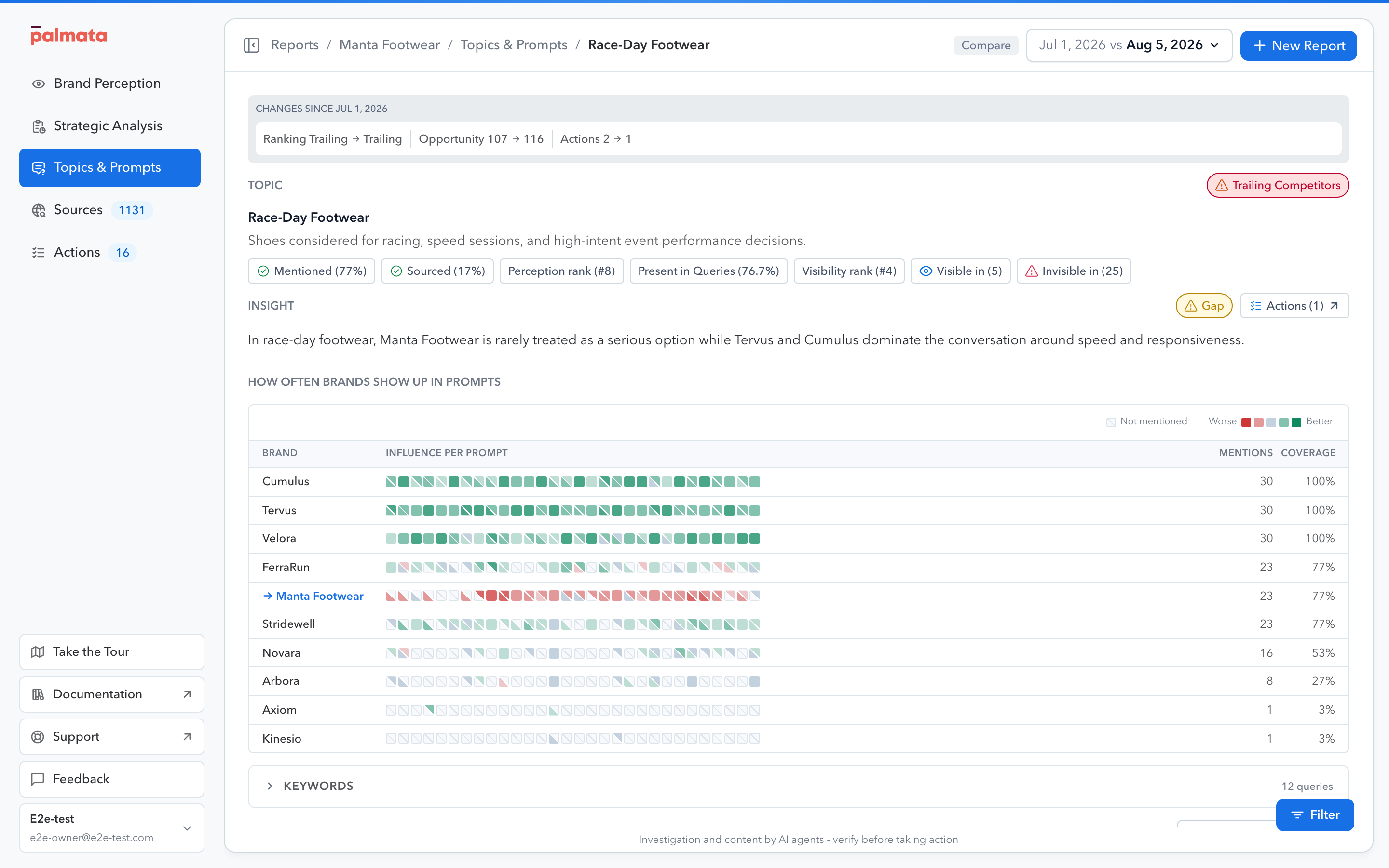This screenshot has height=868, width=1389.
Task: Select Topics & Prompts in sidebar
Action: click(109, 168)
